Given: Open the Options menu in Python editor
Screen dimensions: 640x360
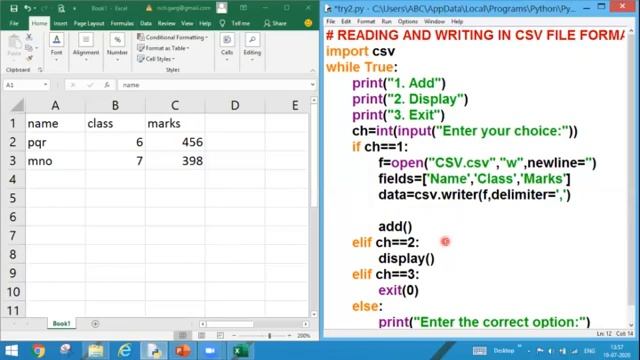Looking at the screenshot, I should pos(407,21).
